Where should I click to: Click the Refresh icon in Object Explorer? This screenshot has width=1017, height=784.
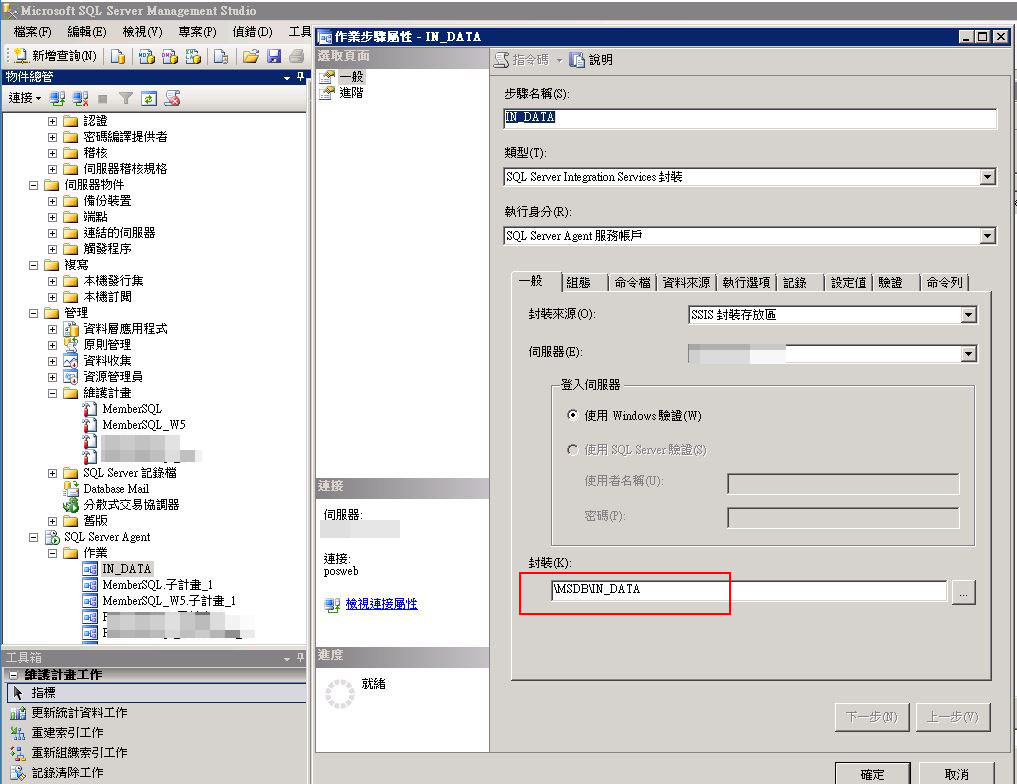tap(149, 99)
